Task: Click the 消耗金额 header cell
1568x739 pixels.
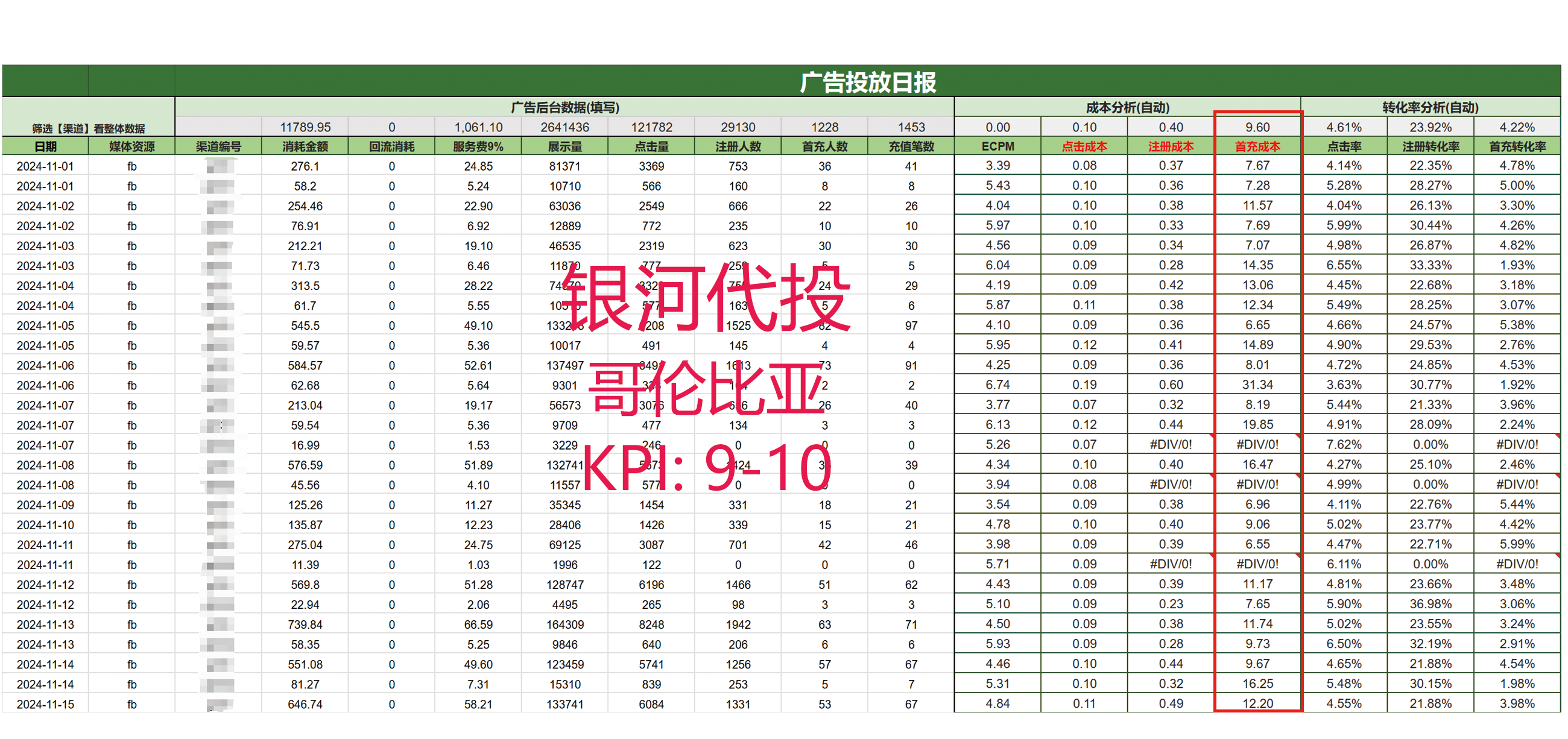Action: 305,146
